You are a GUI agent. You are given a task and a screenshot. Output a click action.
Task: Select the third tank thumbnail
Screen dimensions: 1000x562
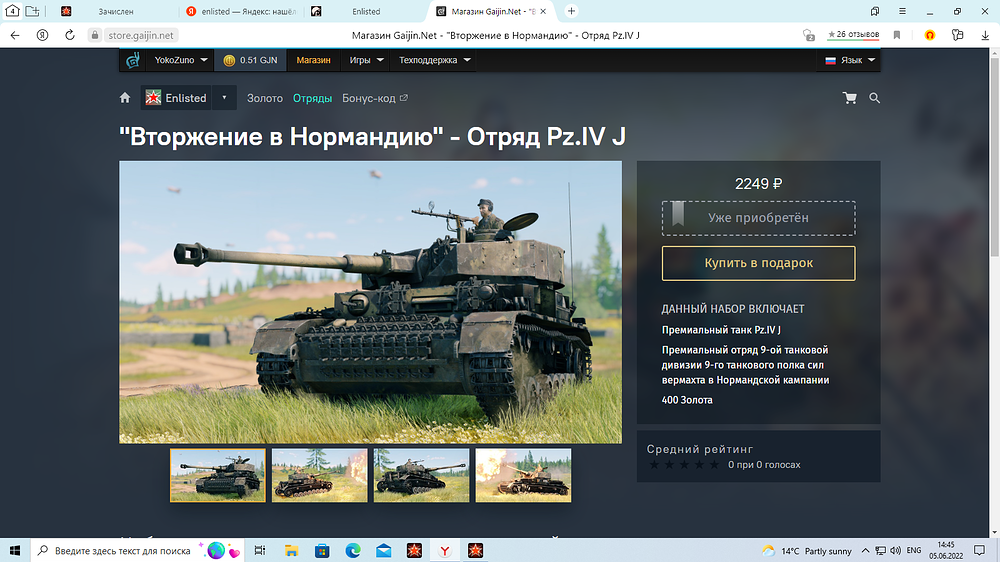pos(422,475)
